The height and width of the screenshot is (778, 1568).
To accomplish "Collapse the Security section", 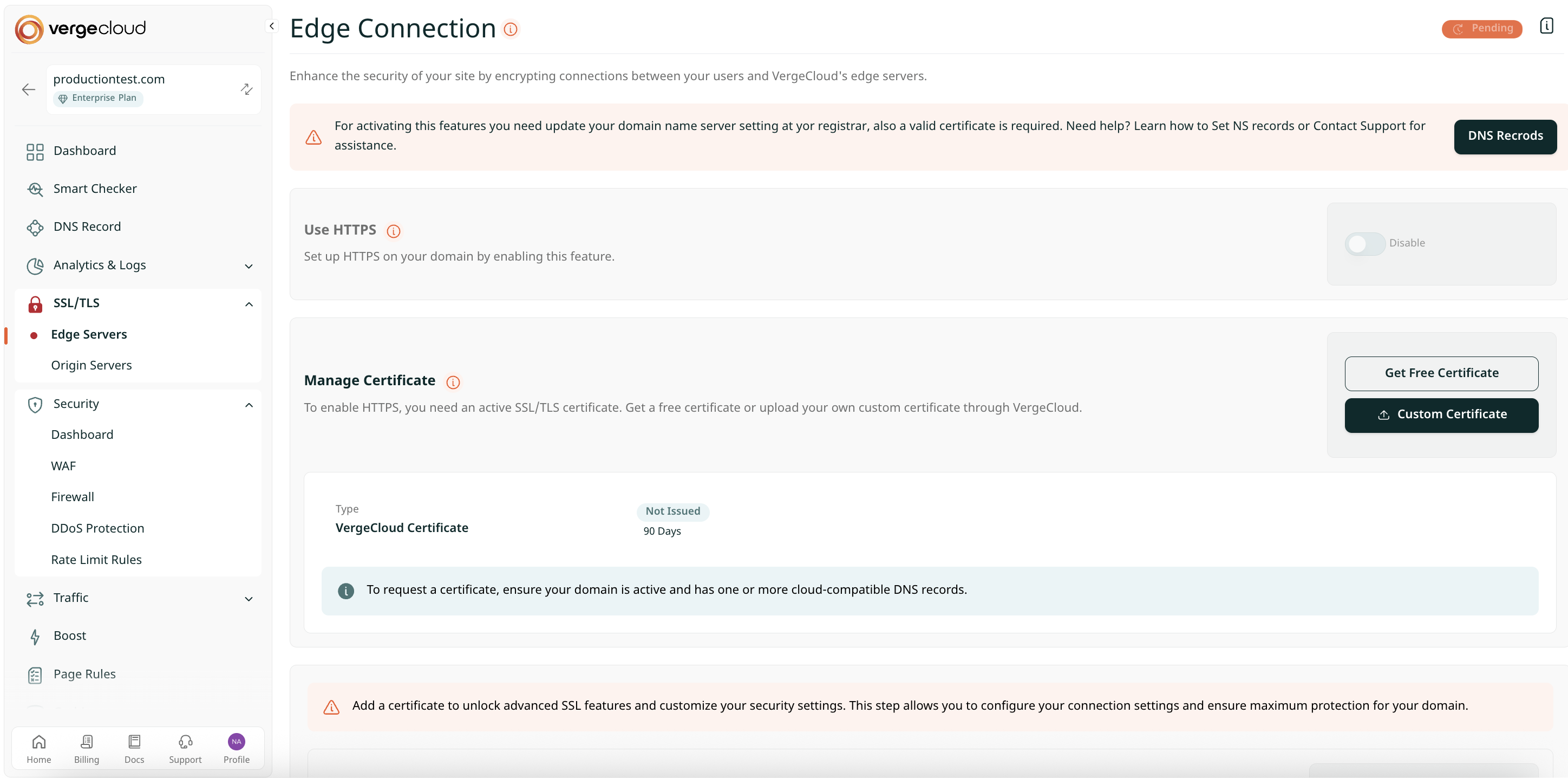I will click(249, 405).
